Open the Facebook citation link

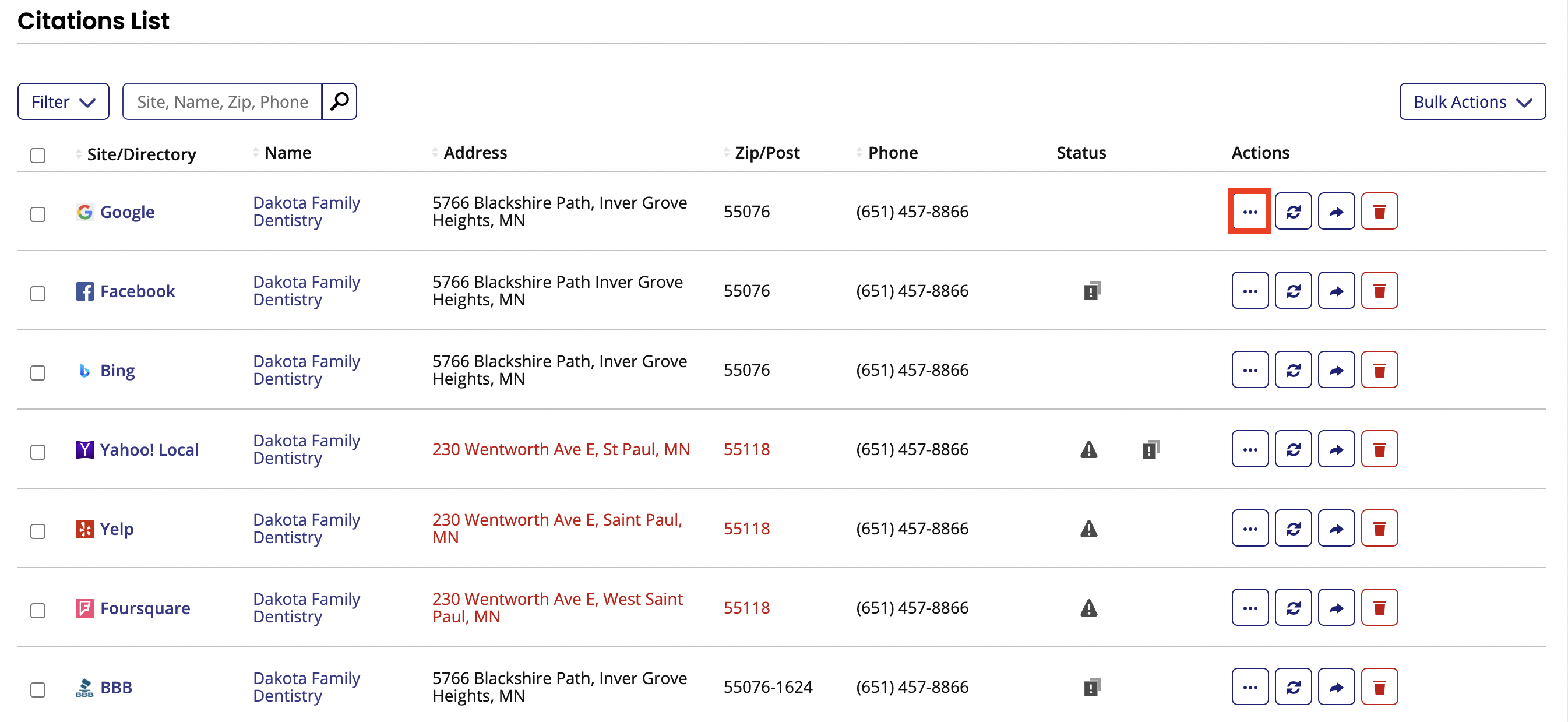[138, 290]
